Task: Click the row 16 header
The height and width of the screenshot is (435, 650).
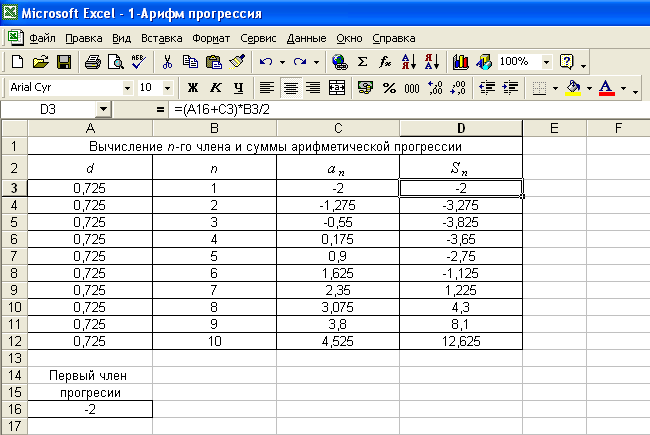Action: [x=15, y=408]
